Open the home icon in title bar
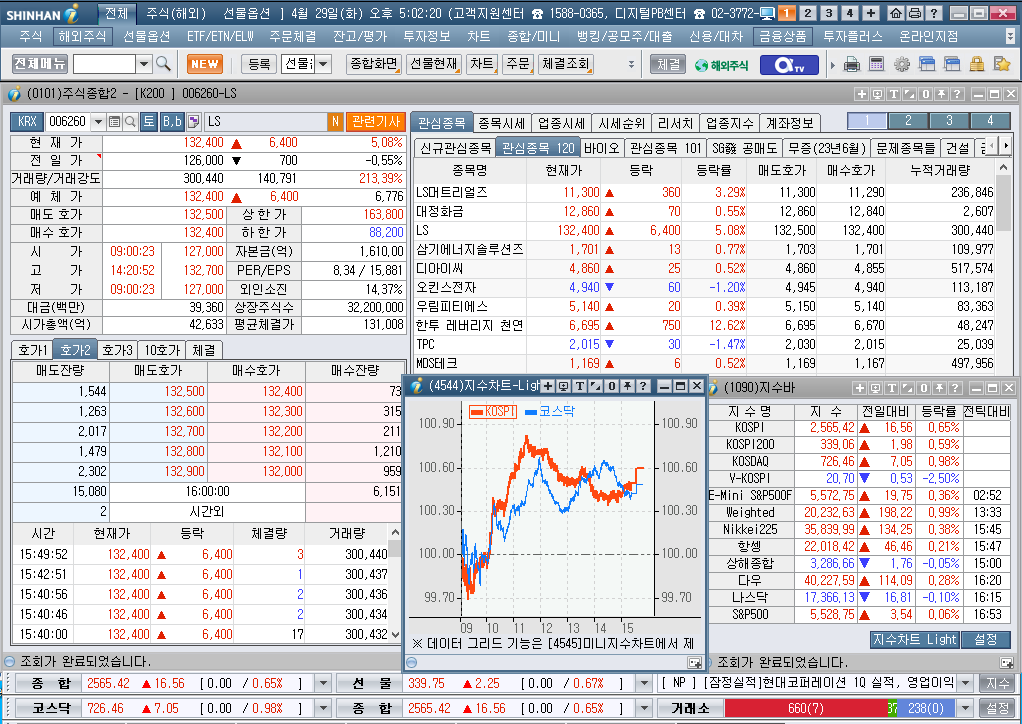 [896, 13]
